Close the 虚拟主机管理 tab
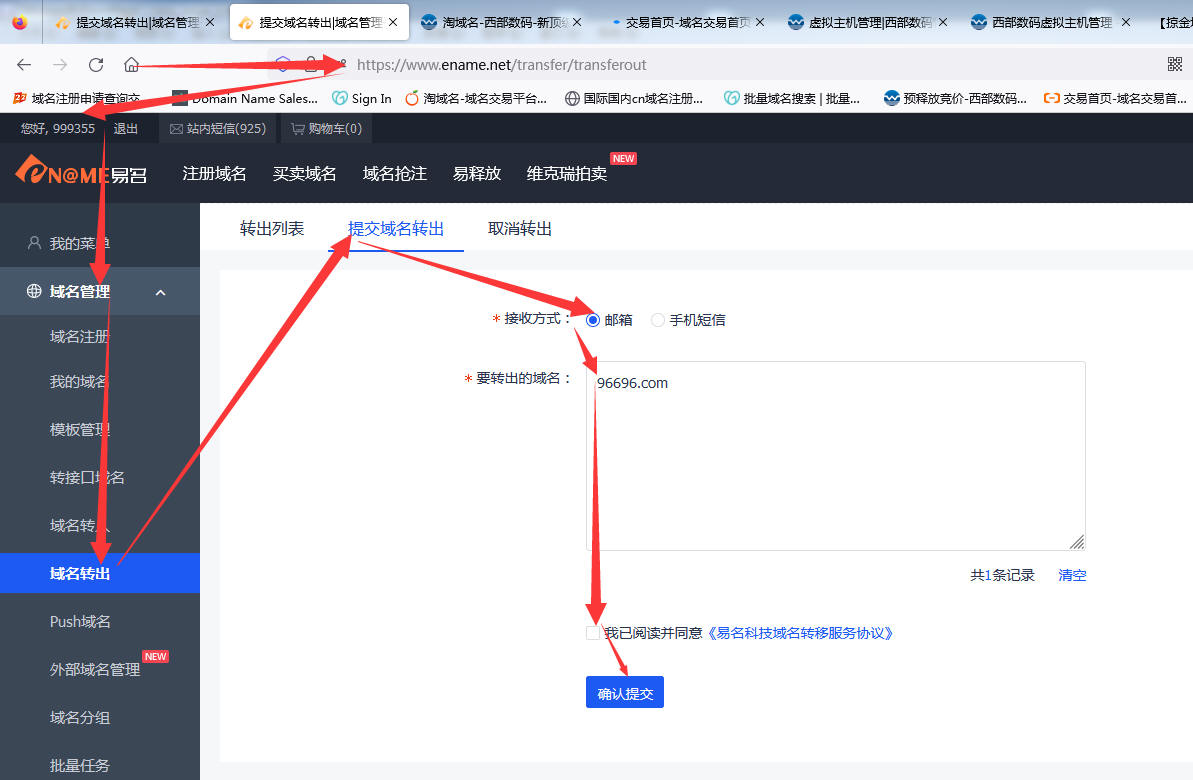 943,23
